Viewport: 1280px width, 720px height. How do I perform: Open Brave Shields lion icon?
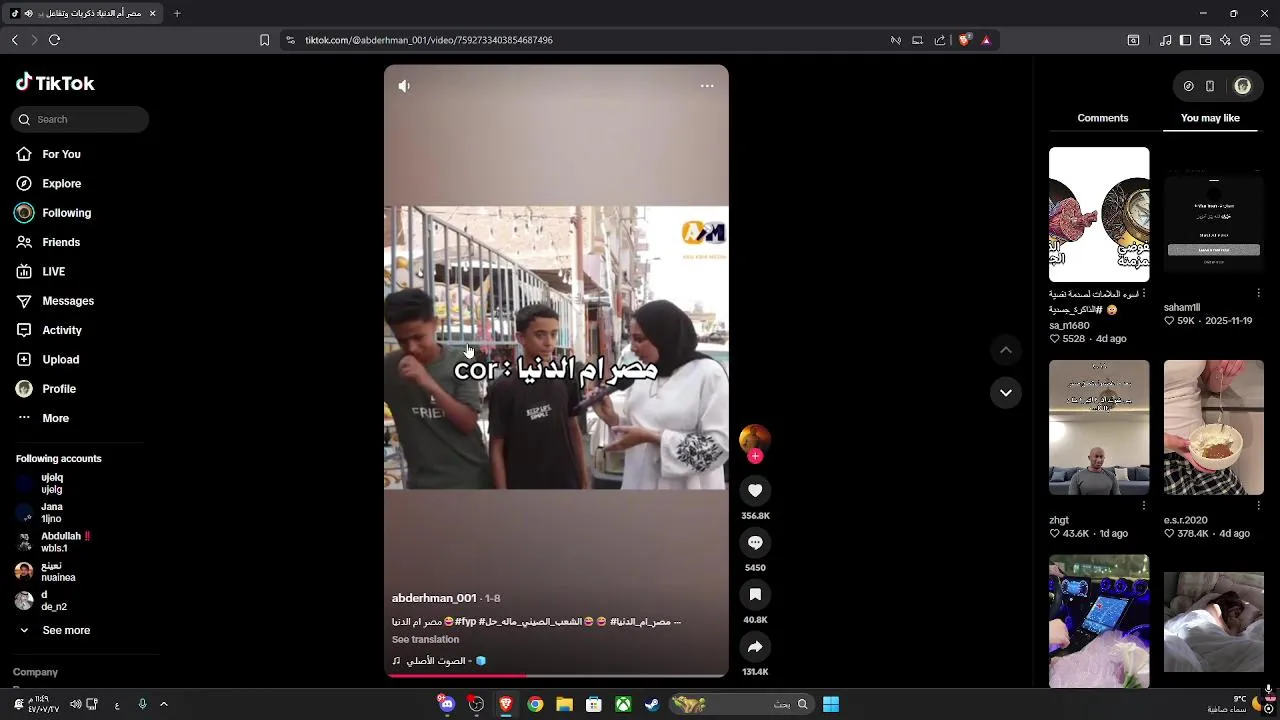click(964, 40)
